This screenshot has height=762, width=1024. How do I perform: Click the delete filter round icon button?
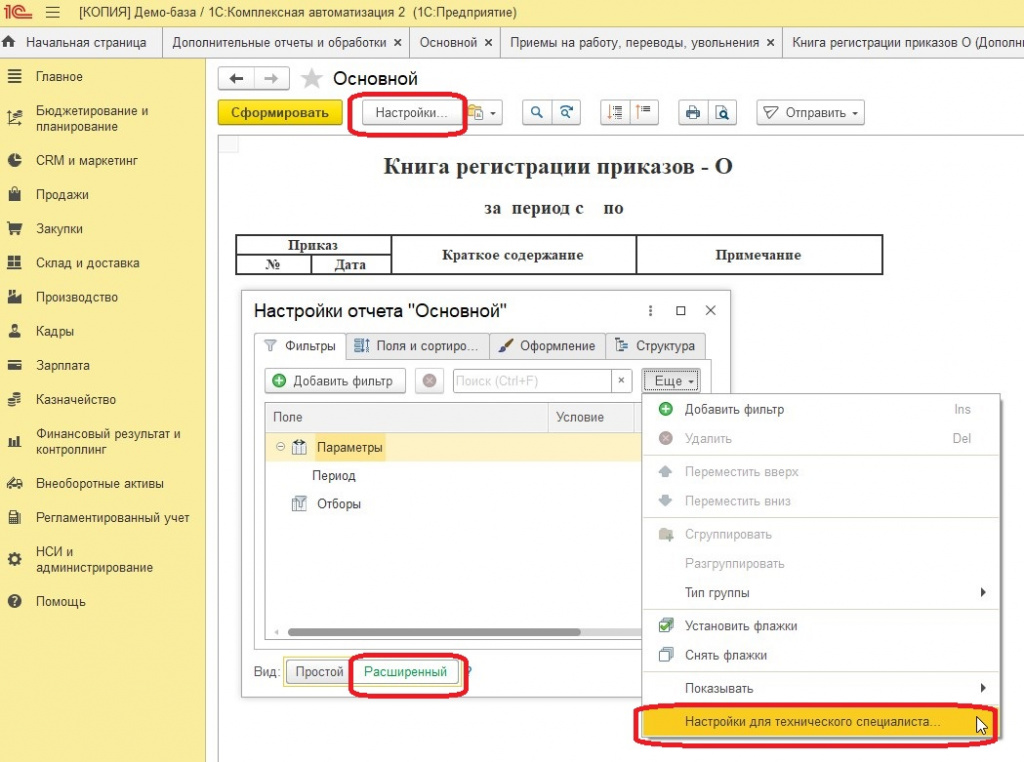[x=429, y=381]
